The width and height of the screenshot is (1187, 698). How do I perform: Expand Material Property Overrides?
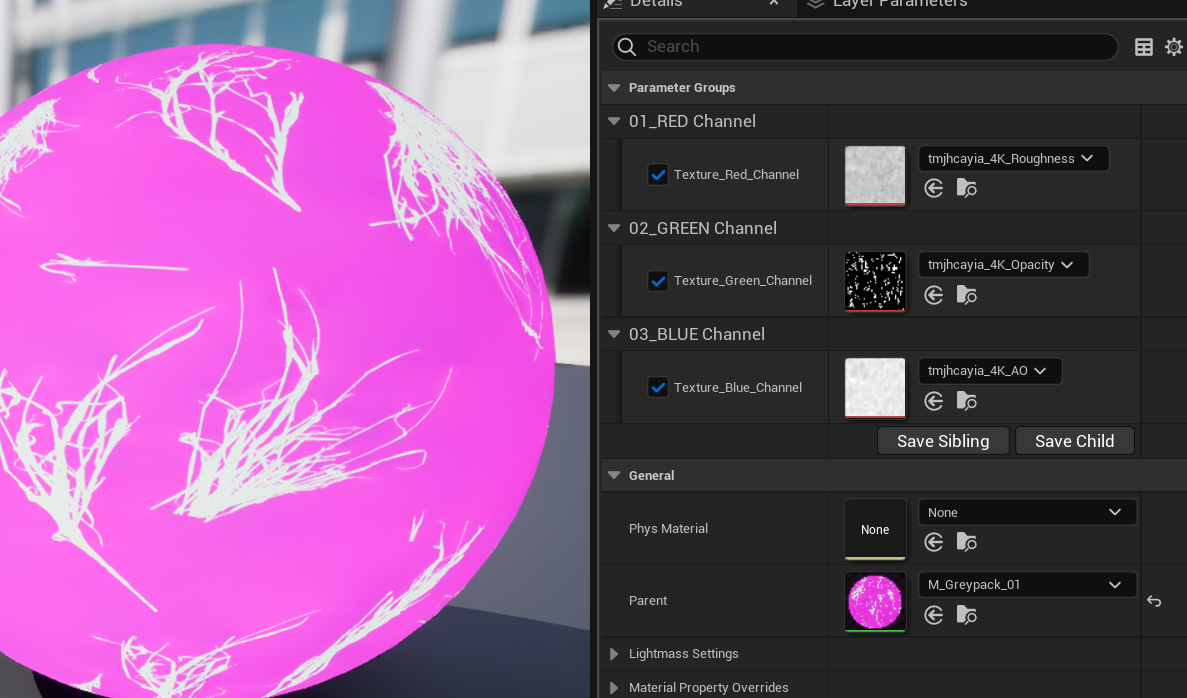tap(614, 687)
